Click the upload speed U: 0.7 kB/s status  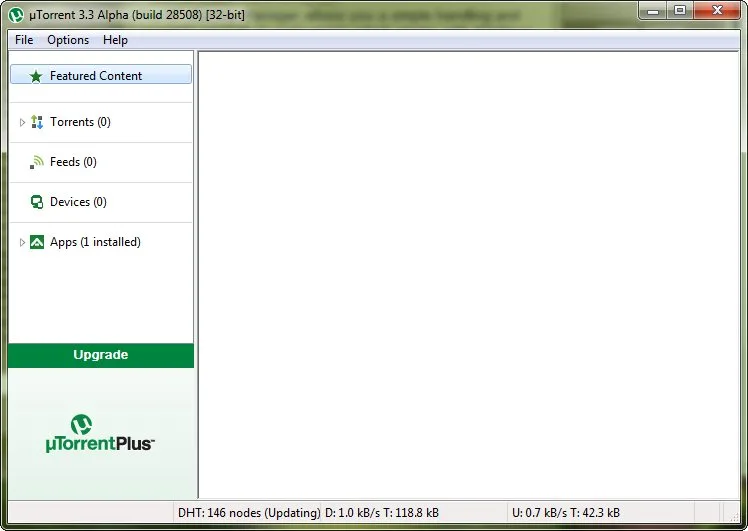pyautogui.click(x=566, y=513)
